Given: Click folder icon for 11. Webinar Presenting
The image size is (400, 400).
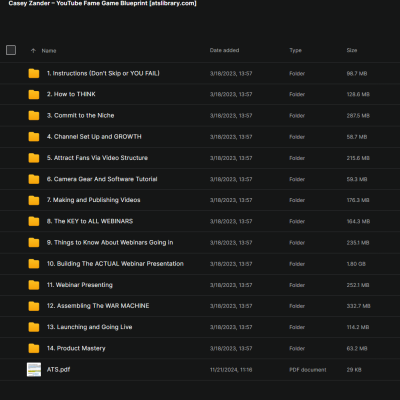Looking at the screenshot, I should pos(34,285).
